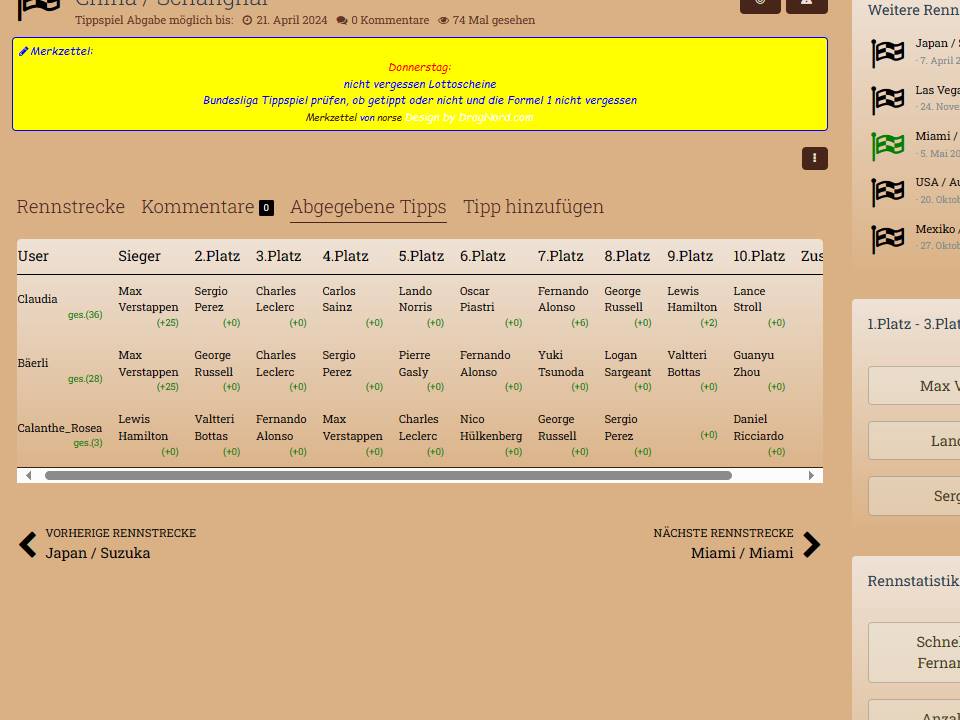Click the comment bubble icon near 0 Kommentare
960x720 pixels.
tap(342, 20)
